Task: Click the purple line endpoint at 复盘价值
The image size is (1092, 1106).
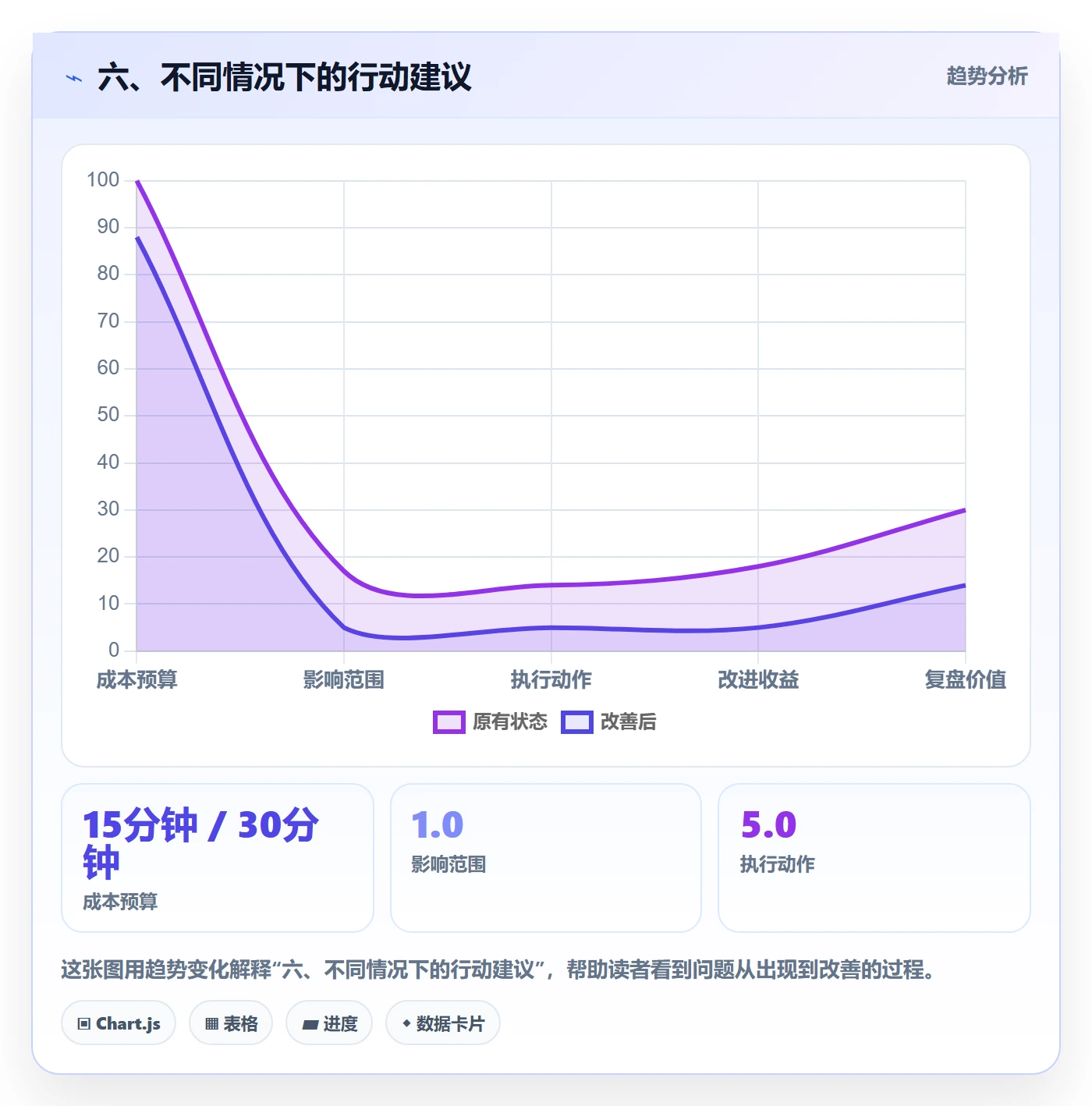Action: [965, 509]
